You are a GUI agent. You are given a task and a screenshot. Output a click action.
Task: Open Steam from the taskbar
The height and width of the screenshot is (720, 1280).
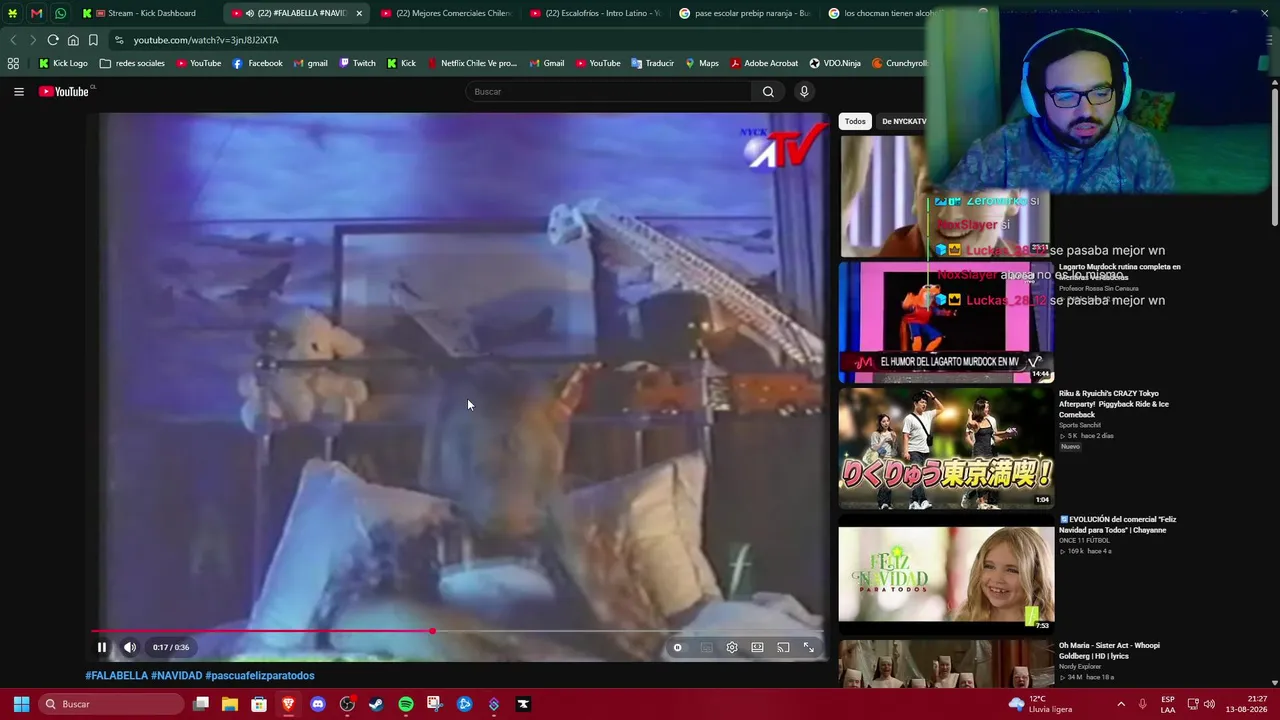click(376, 704)
